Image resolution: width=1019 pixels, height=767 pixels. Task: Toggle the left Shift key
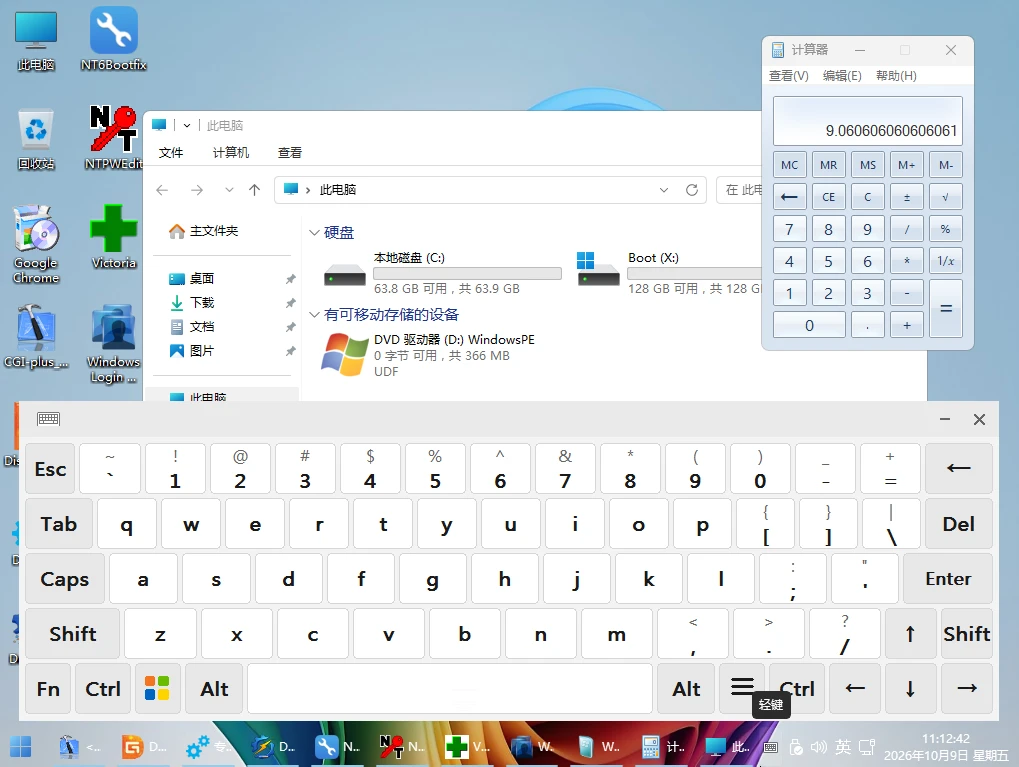pos(73,634)
